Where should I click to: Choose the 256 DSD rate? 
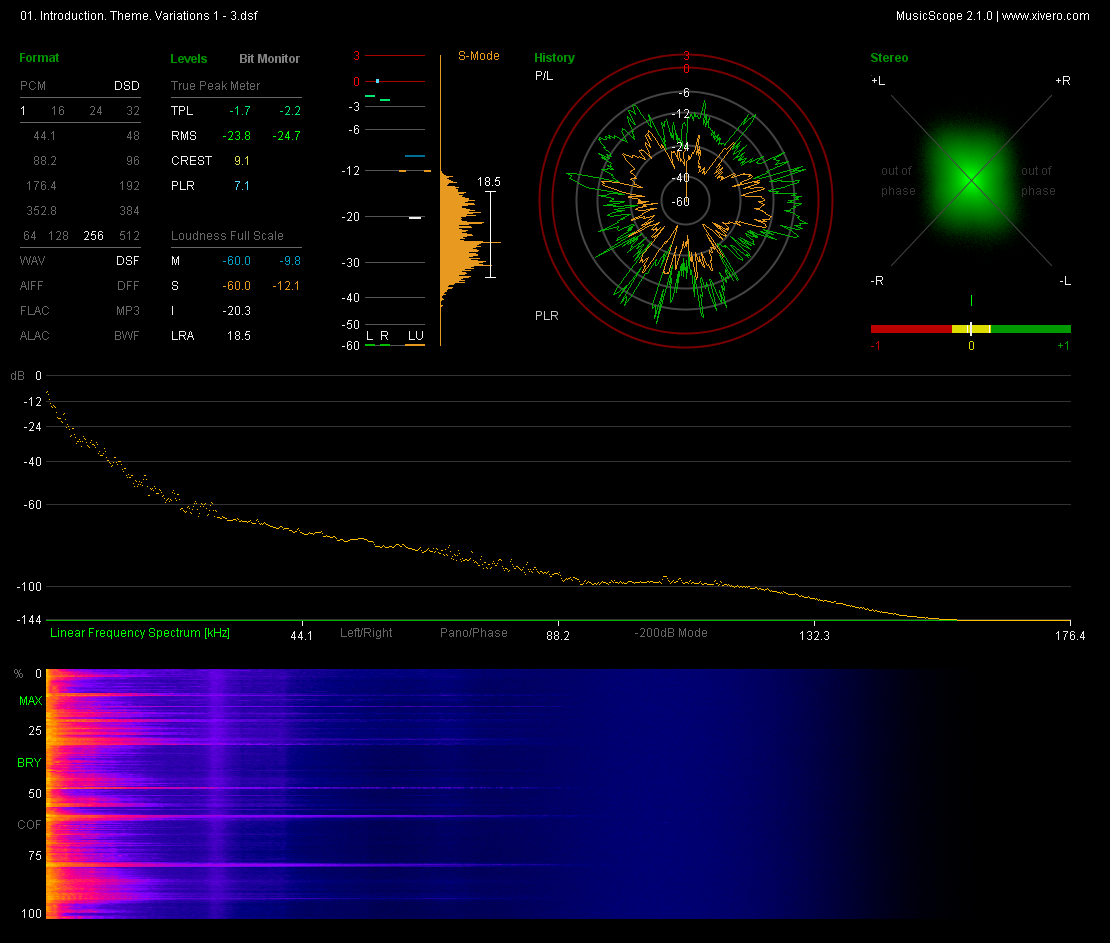click(x=93, y=235)
